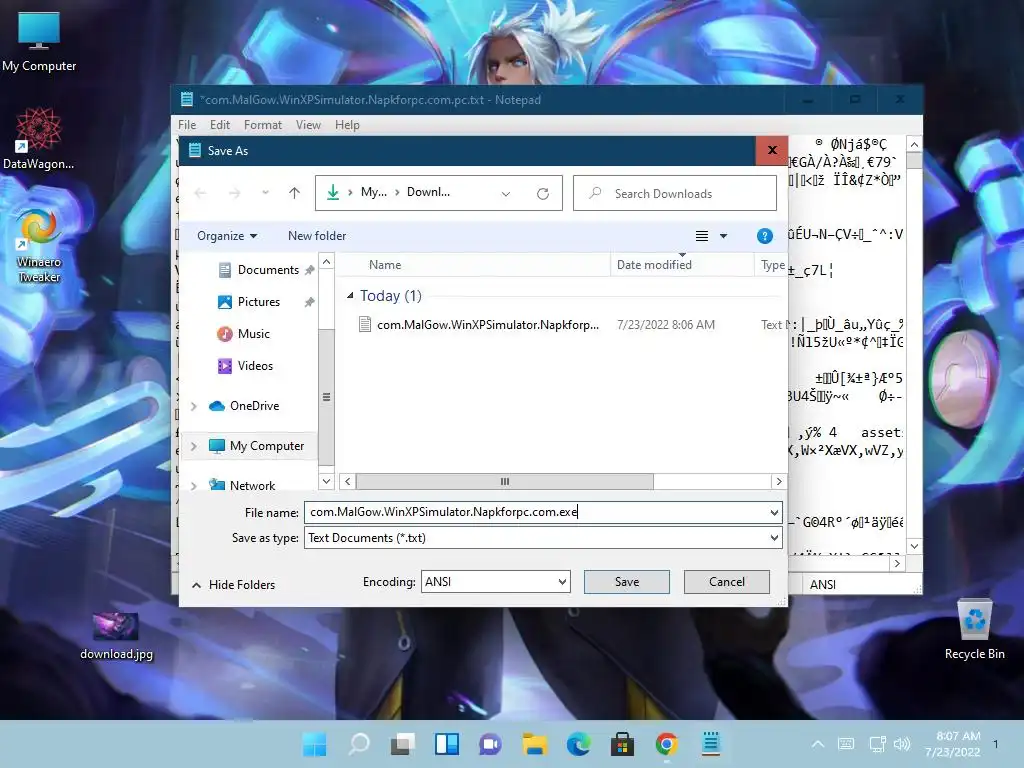Open the File name dropdown arrow
This screenshot has height=768, width=1024.
click(775, 512)
